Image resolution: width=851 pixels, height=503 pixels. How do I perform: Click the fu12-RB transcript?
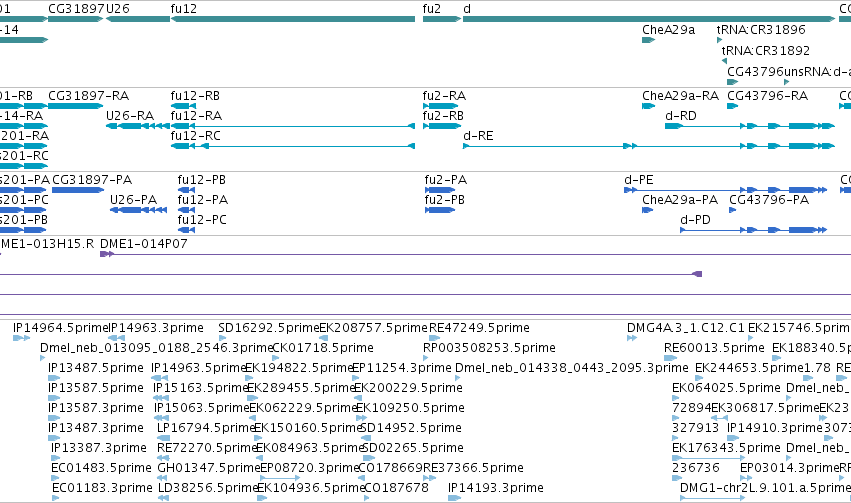click(183, 106)
